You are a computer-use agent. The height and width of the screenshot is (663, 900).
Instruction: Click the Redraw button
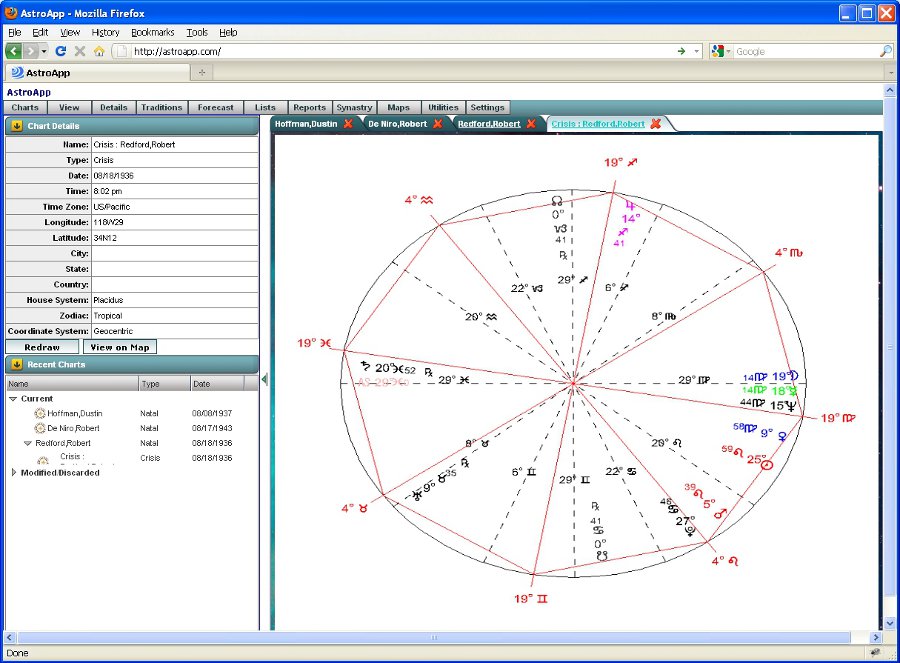pyautogui.click(x=41, y=347)
